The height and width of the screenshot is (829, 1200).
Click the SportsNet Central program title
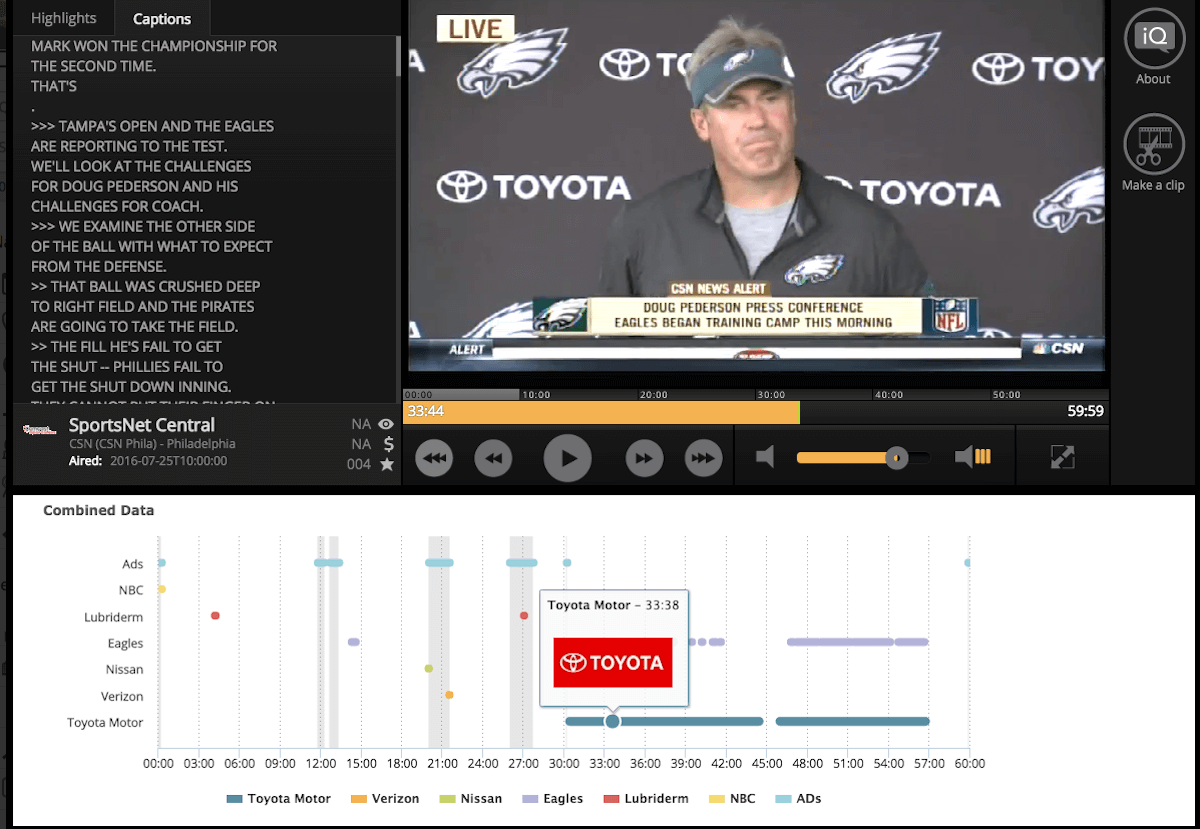142,425
